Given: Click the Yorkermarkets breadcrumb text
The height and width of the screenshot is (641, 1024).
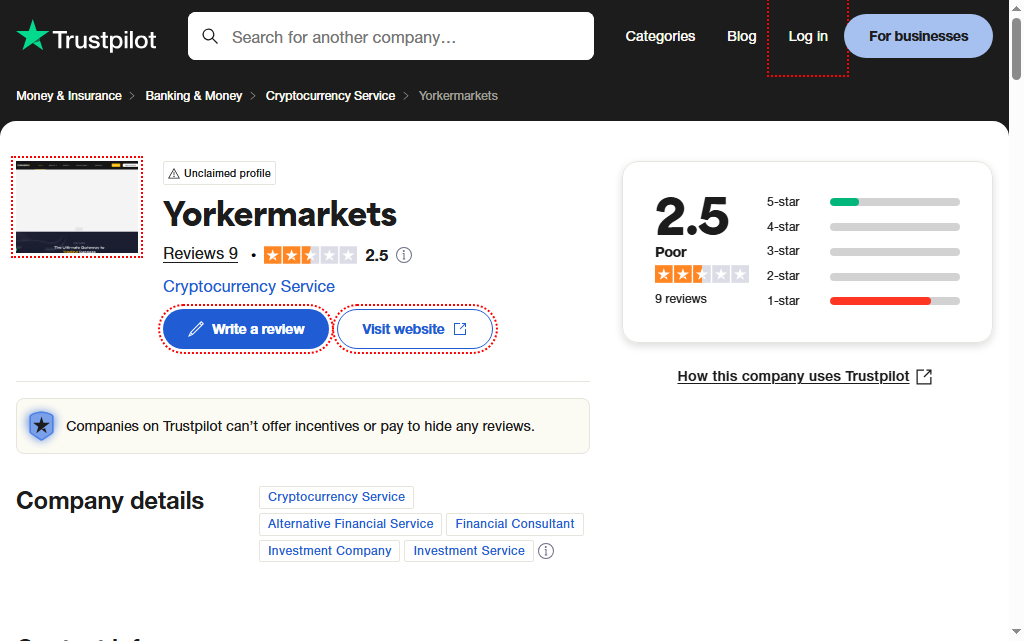Looking at the screenshot, I should [x=458, y=96].
